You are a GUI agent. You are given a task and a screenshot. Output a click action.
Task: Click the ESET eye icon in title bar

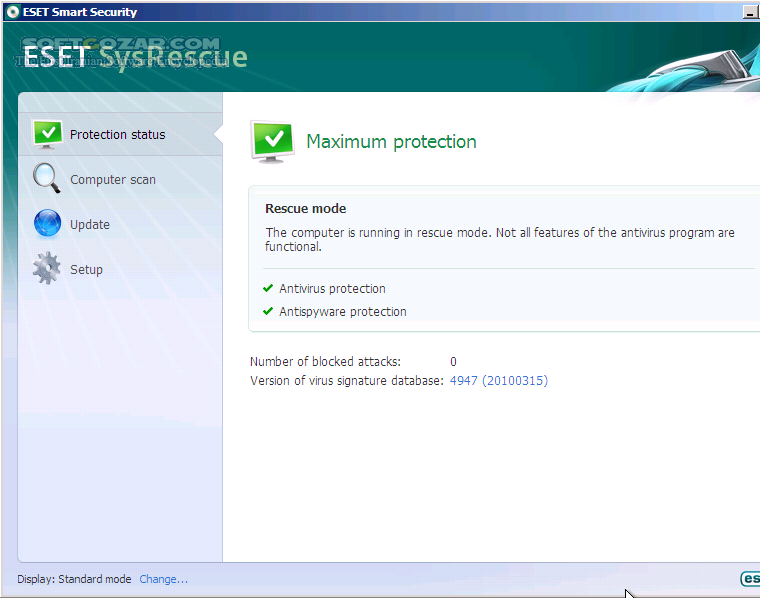[x=13, y=12]
